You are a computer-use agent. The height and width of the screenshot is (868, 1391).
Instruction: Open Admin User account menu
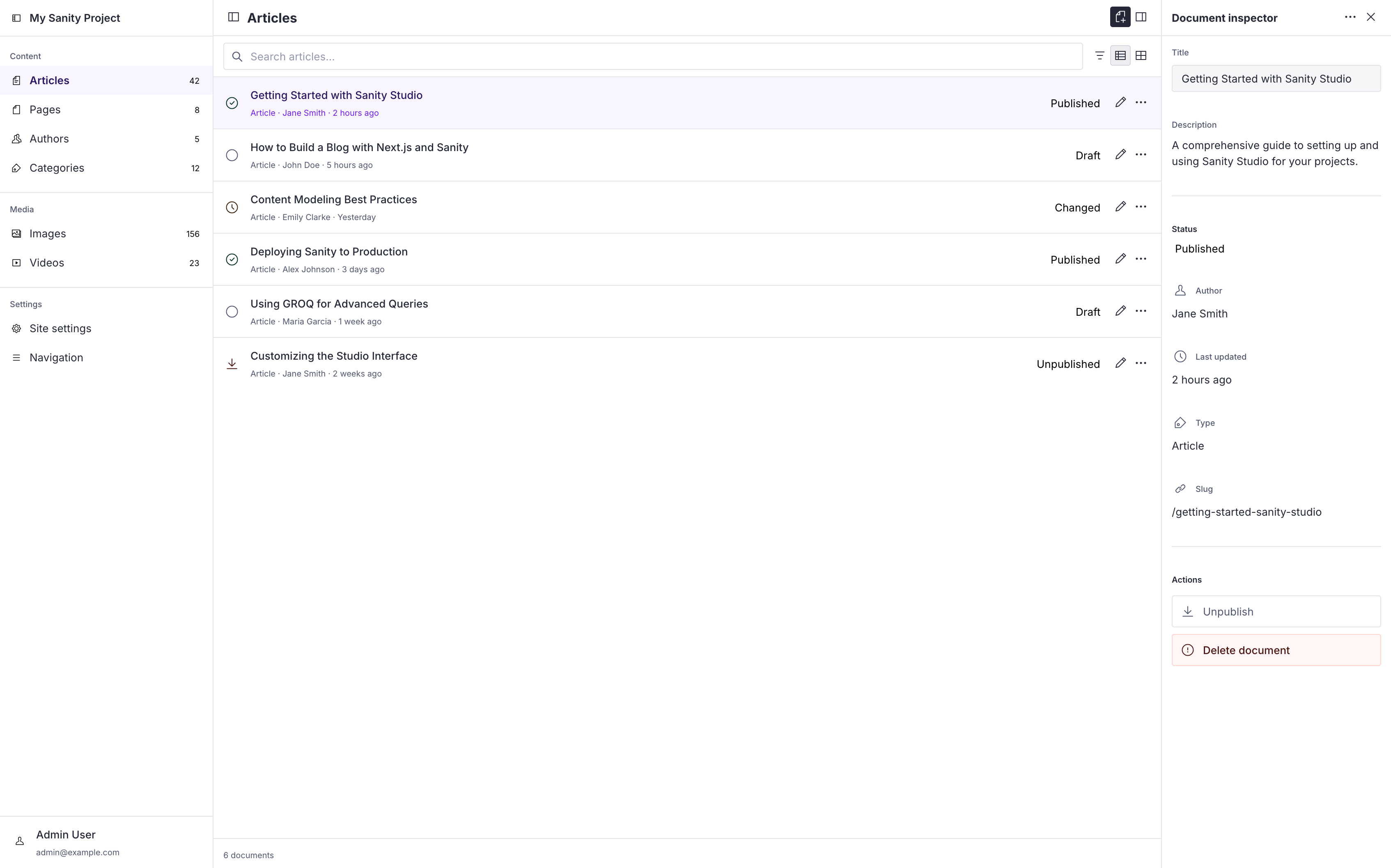[x=106, y=842]
